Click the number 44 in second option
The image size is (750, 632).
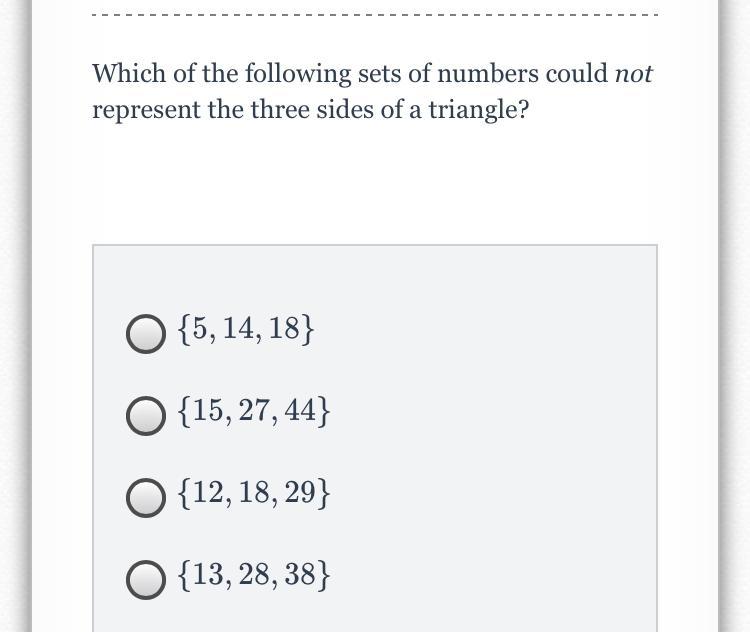point(300,411)
